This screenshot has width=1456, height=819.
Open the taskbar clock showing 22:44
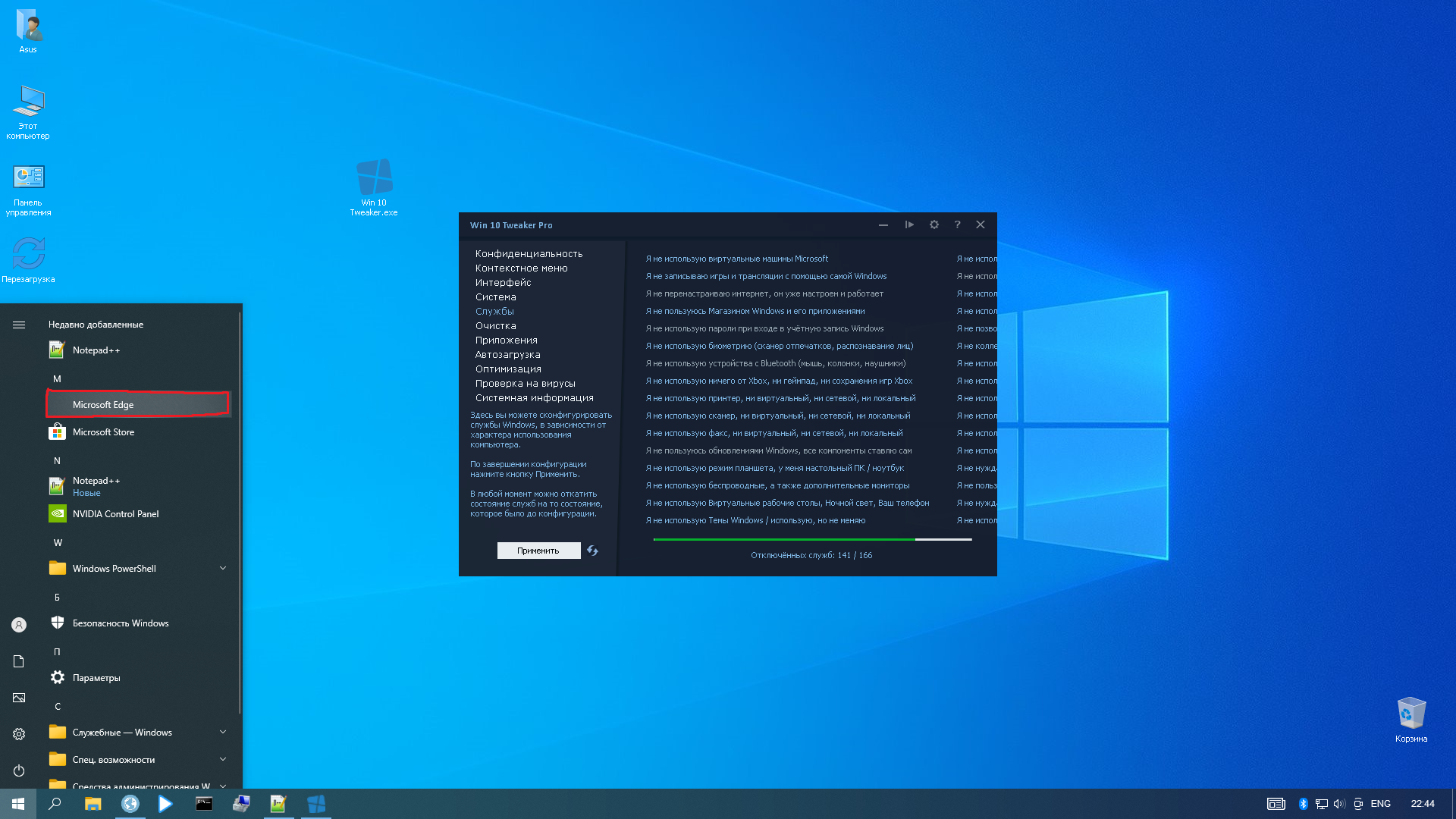click(1423, 804)
